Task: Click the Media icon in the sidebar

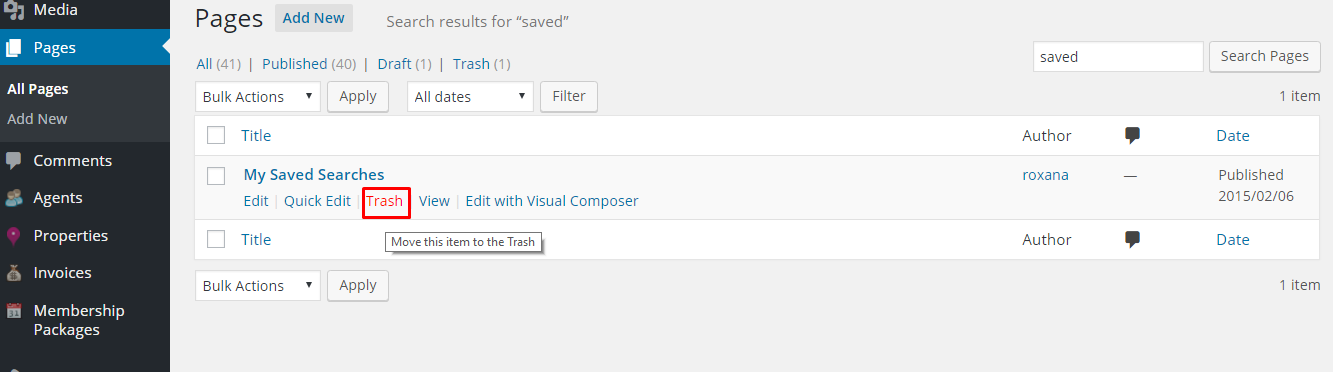Action: click(14, 11)
